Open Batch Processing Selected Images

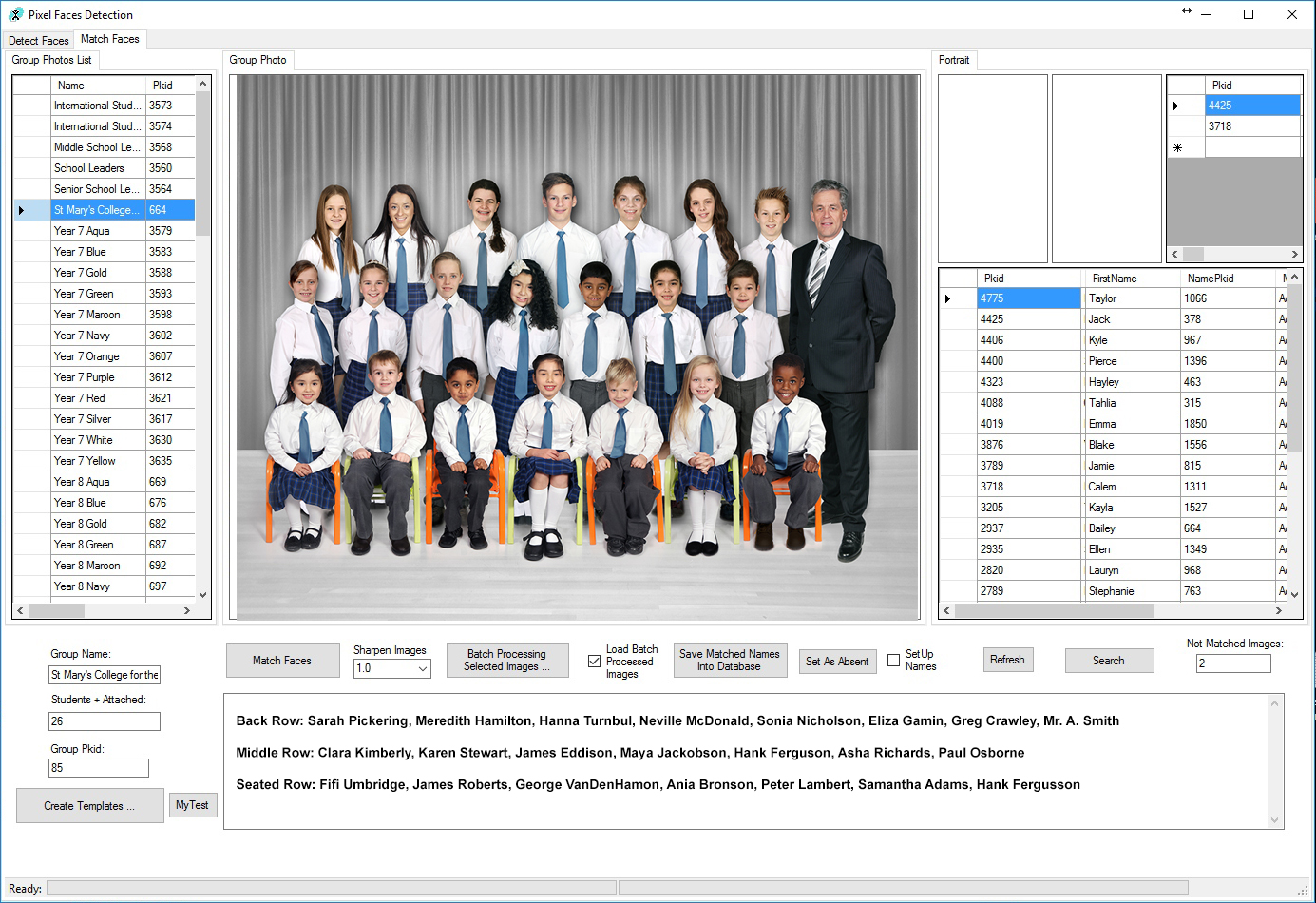pos(507,661)
